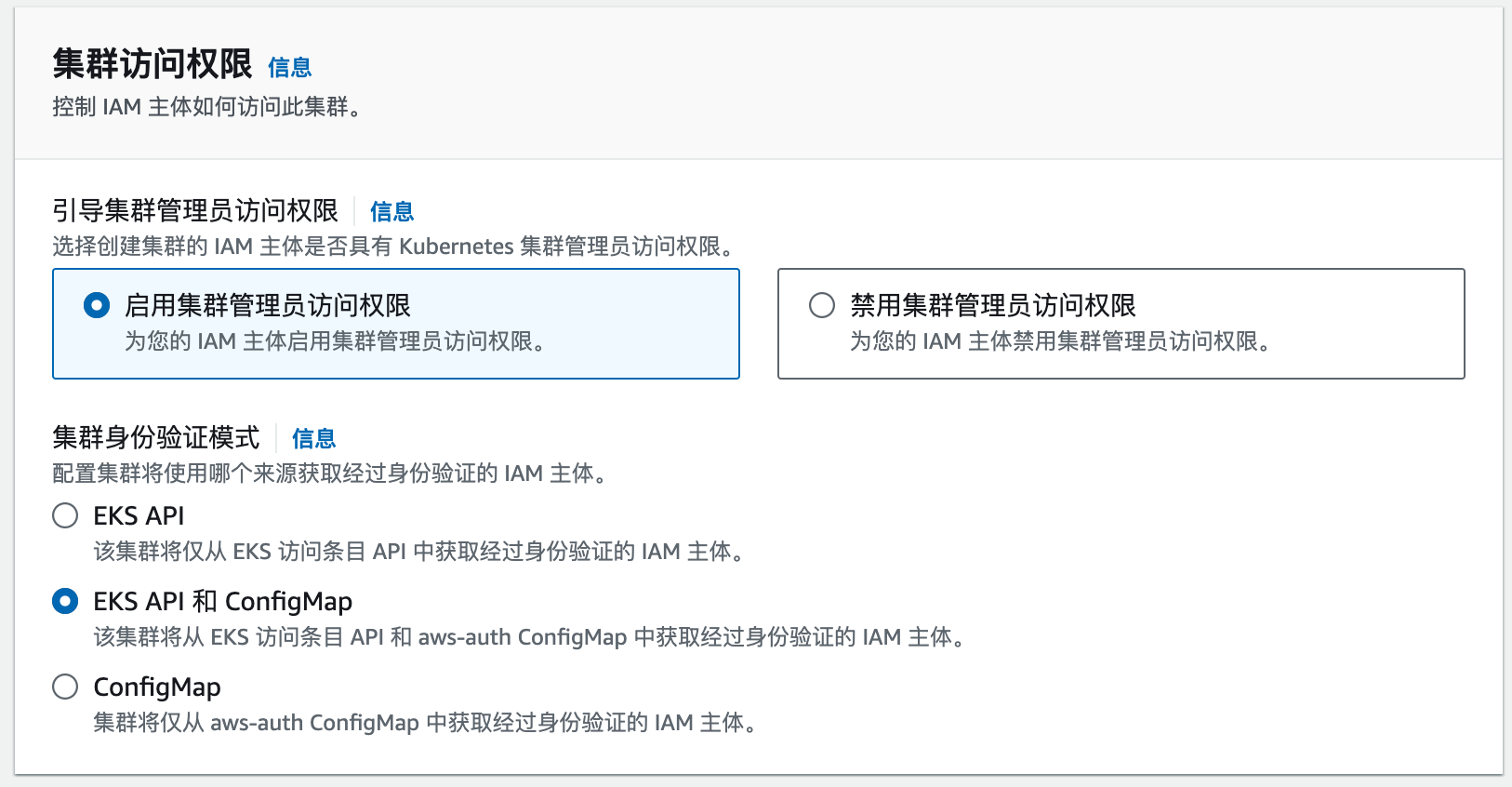Click description 该集群将仅从 EKS 访问条目 API
Image resolution: width=1512 pixels, height=787 pixels.
click(418, 552)
